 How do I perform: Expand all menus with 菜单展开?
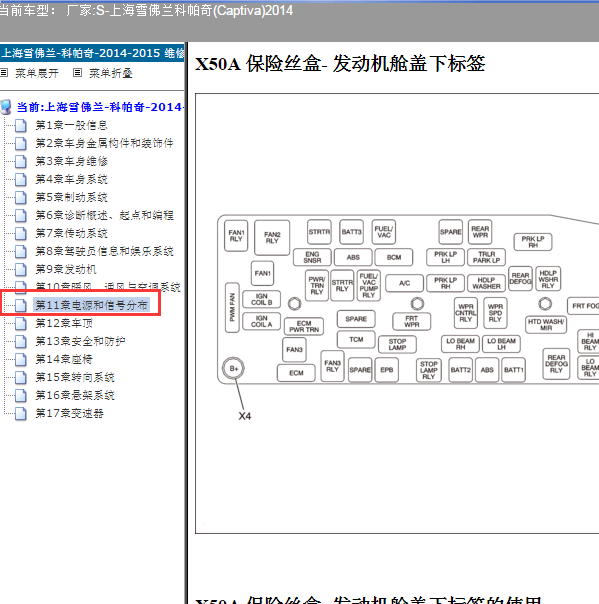click(x=37, y=73)
